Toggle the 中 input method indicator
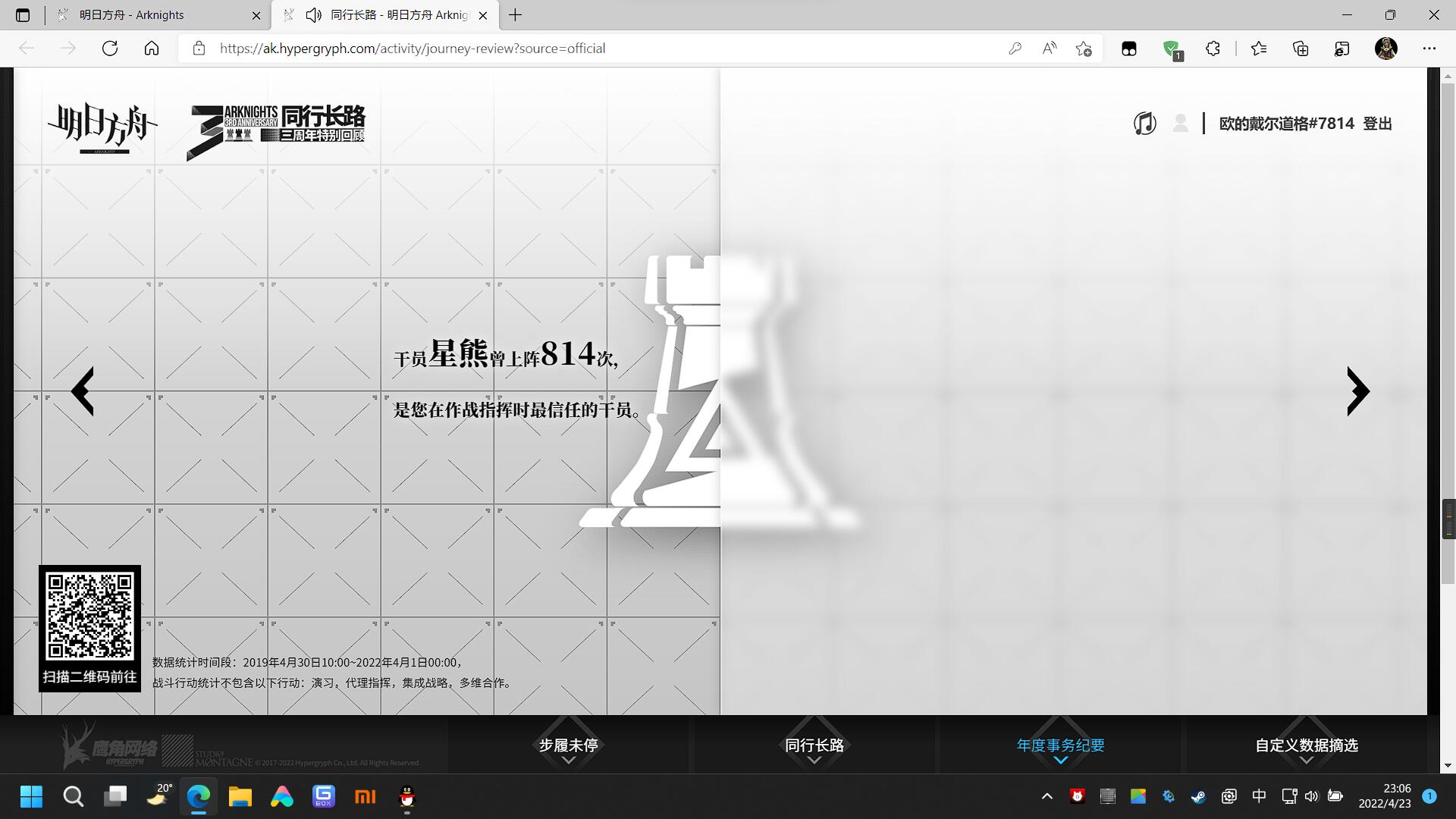The image size is (1456, 819). tap(1259, 796)
